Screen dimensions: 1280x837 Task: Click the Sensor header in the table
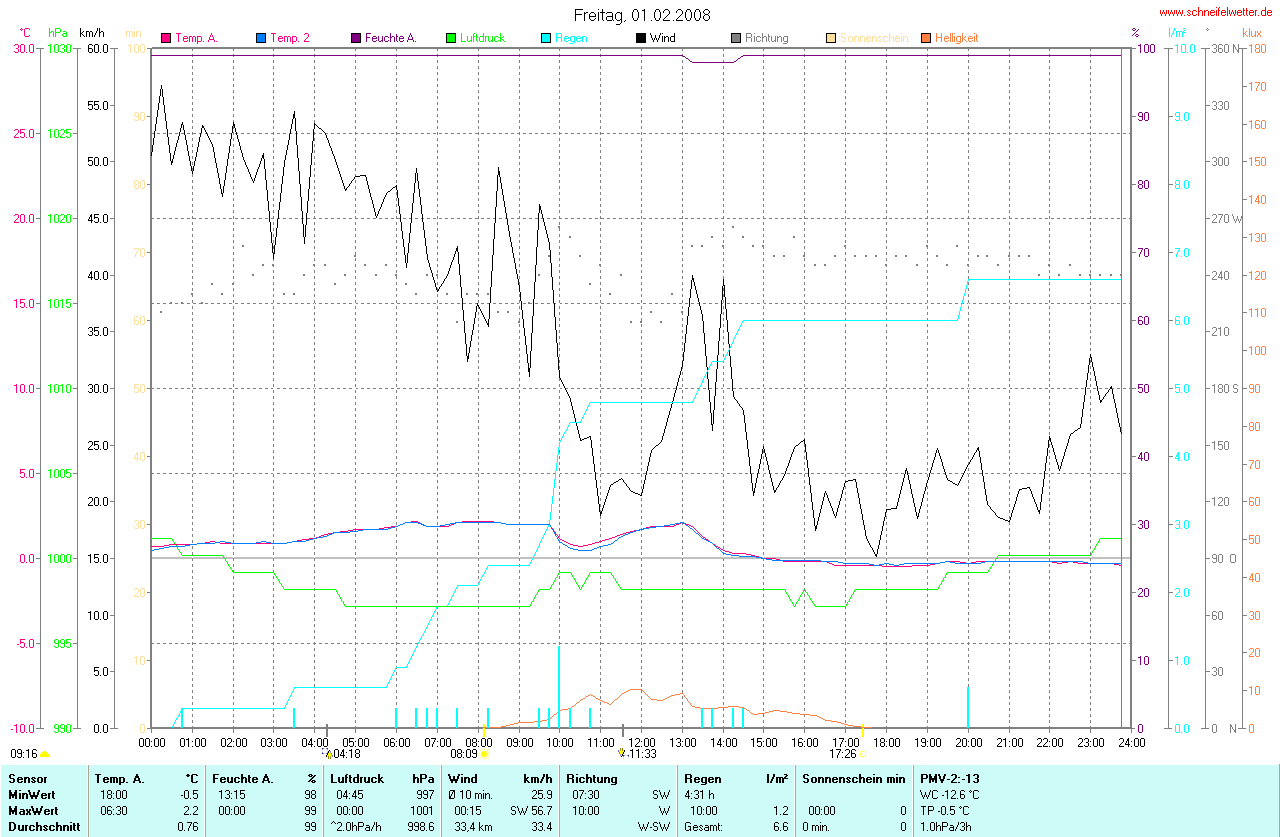pyautogui.click(x=26, y=778)
